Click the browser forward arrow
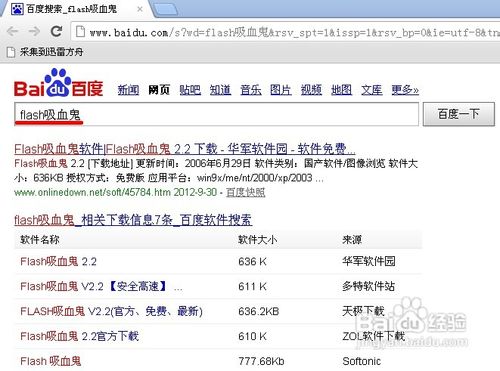Image resolution: width=500 pixels, height=371 pixels. [x=34, y=31]
